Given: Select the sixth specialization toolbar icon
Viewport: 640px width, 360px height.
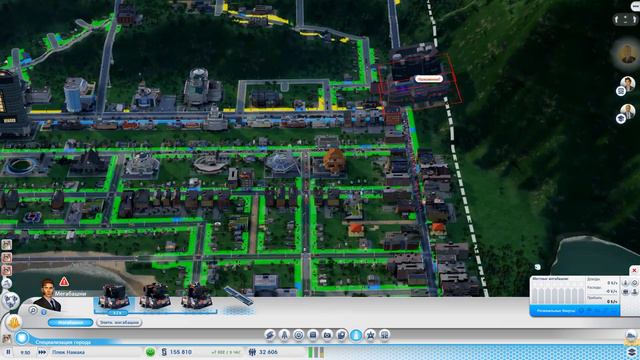Looking at the screenshot, I should pyautogui.click(x=342, y=335).
